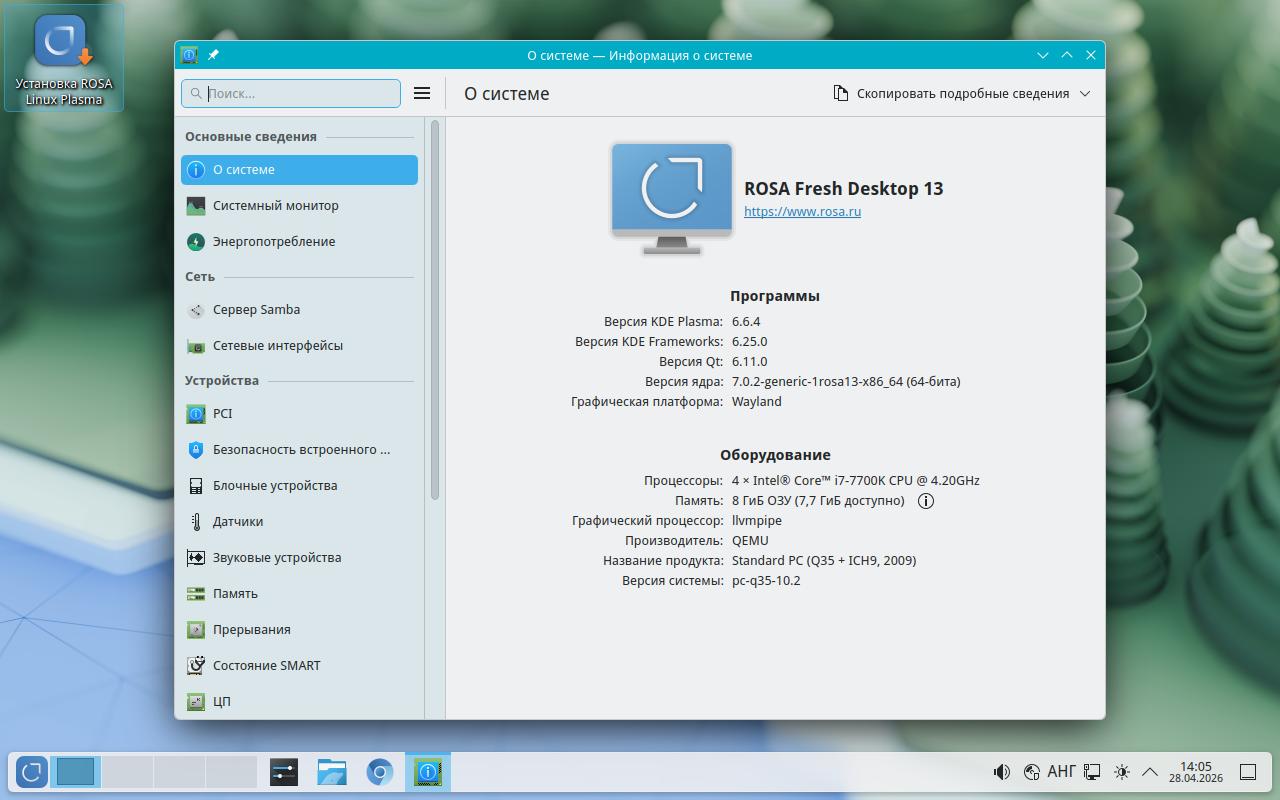Toggle the pin window icon in titlebar

pyautogui.click(x=213, y=55)
